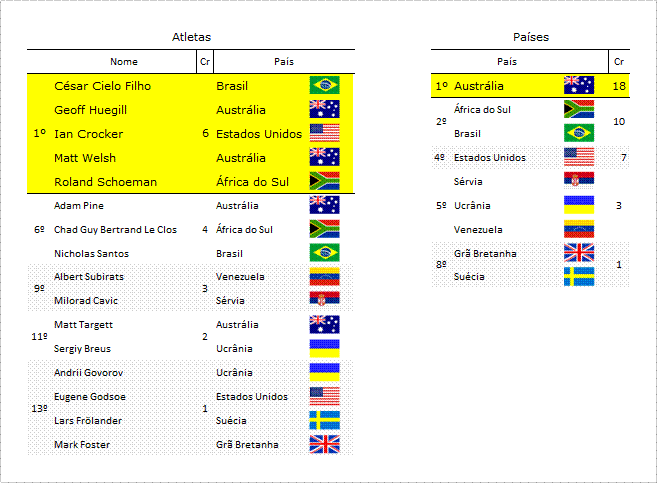Select athlete name Chad Guy Bertrand Le Clos
658x483 pixels.
(x=115, y=230)
